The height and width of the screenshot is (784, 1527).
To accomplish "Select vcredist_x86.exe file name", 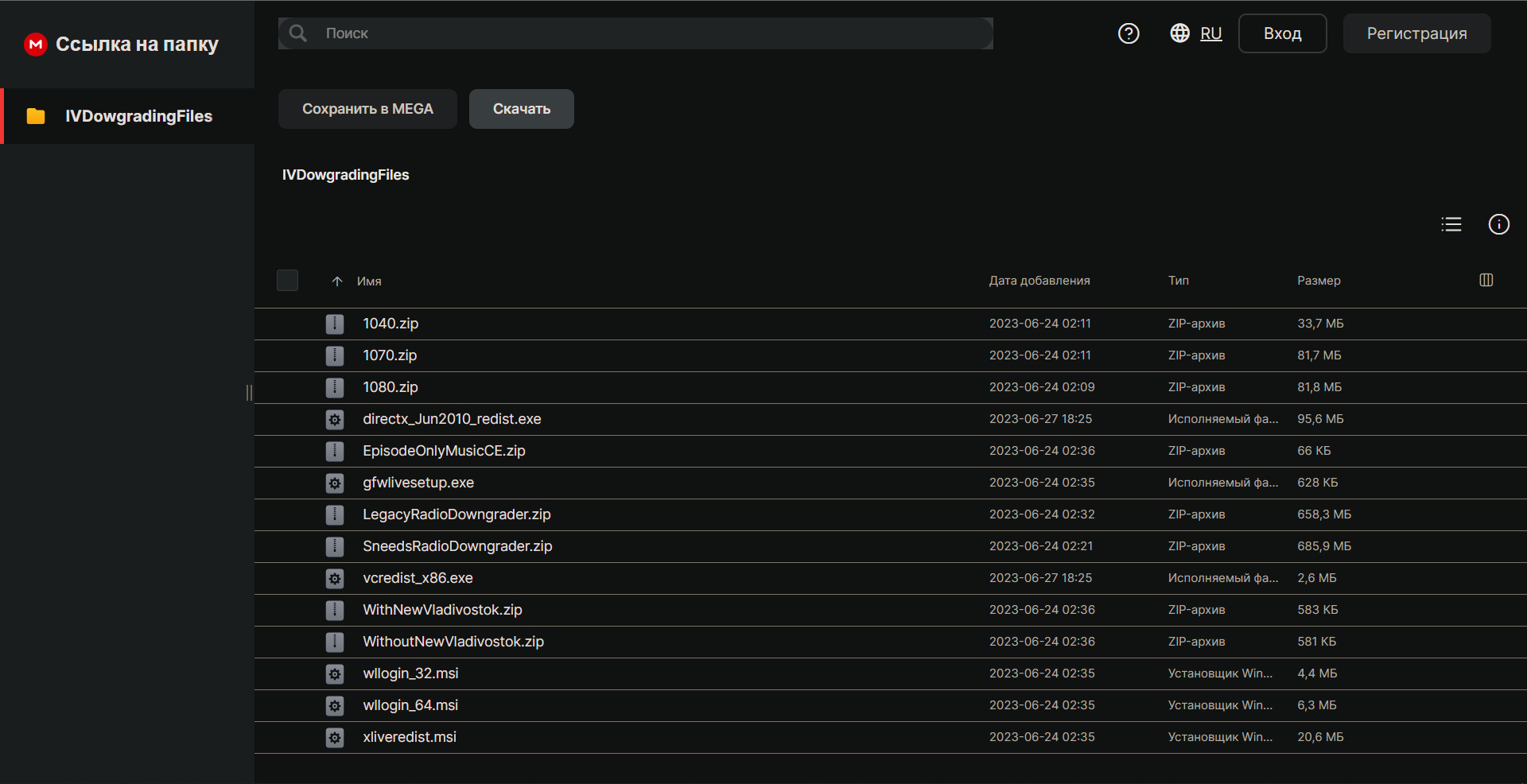I will point(418,578).
